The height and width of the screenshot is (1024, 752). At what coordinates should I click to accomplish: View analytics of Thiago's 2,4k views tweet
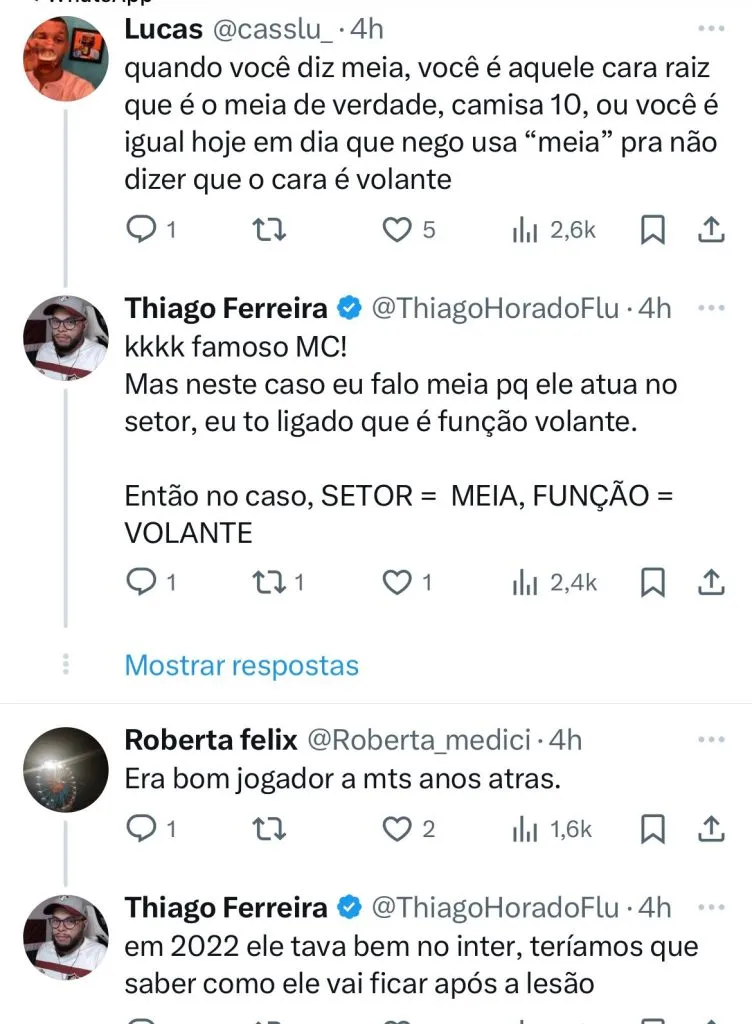[x=555, y=581]
